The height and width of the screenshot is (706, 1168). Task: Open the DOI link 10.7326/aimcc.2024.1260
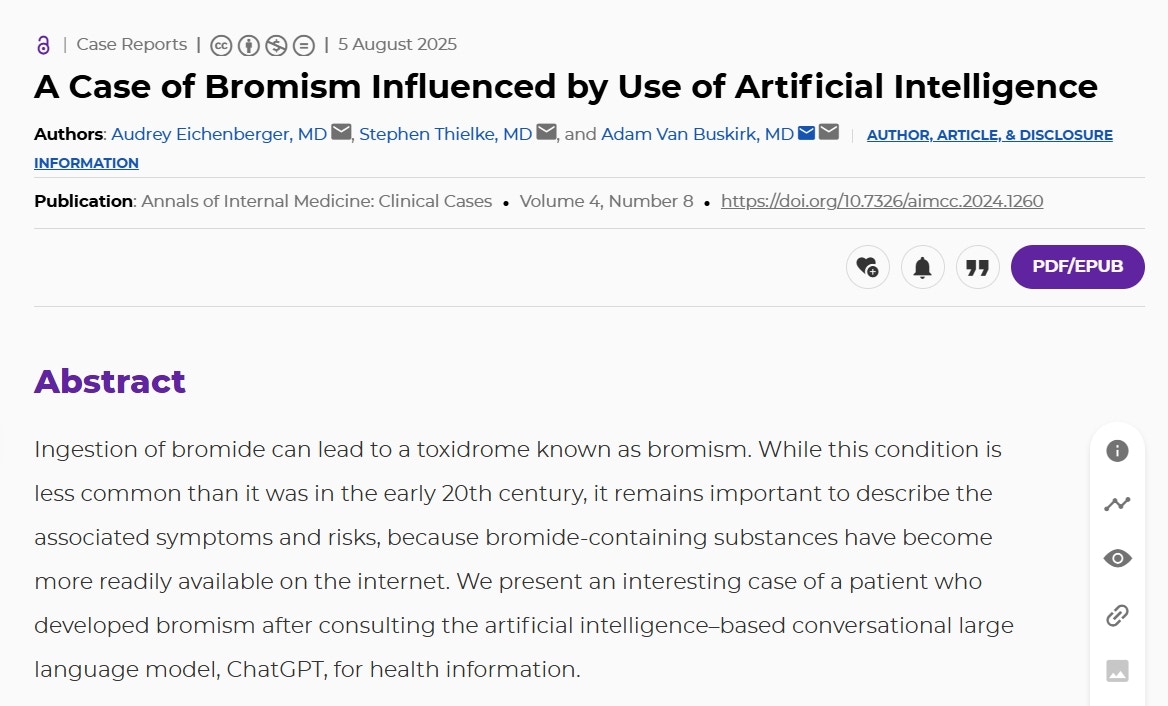tap(882, 201)
